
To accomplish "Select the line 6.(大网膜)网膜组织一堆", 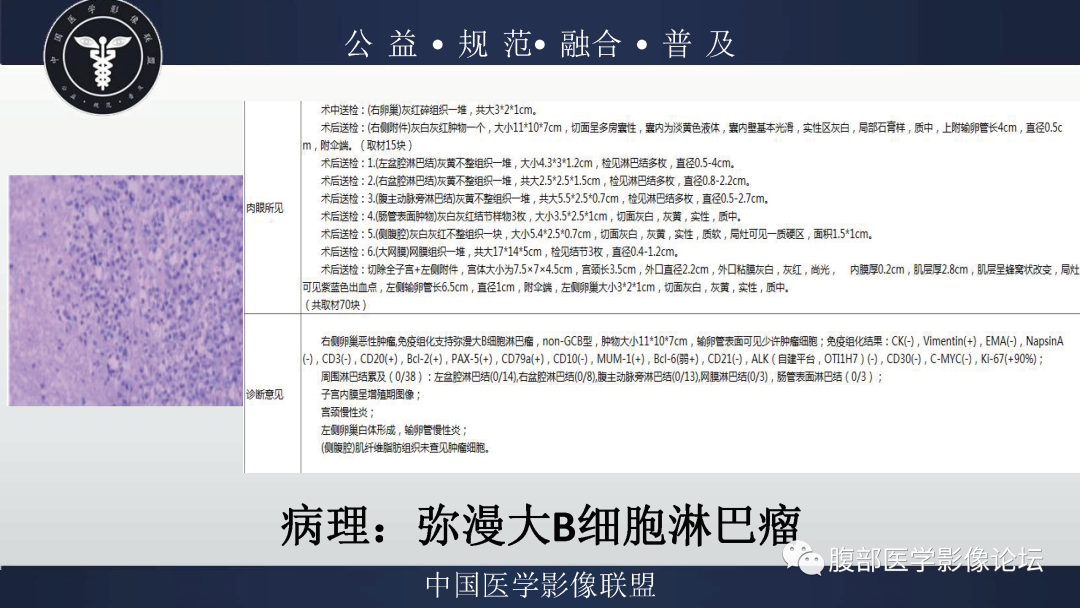I will click(x=500, y=252).
